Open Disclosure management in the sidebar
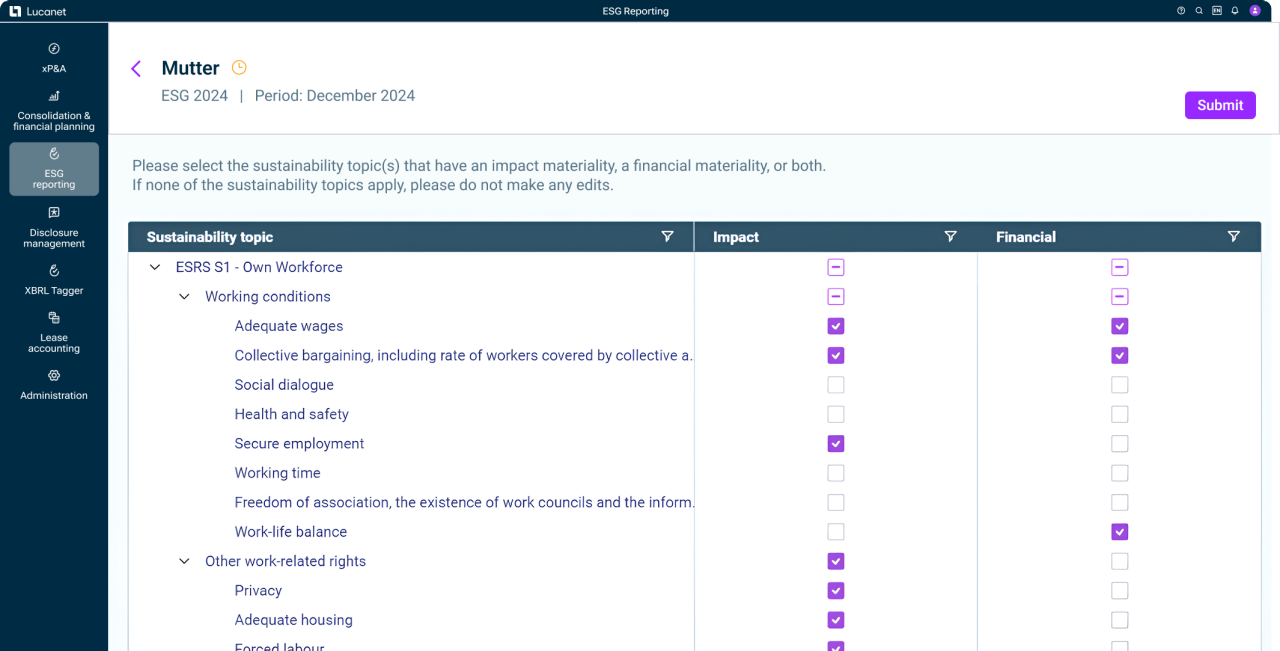1280x651 pixels. coord(54,227)
